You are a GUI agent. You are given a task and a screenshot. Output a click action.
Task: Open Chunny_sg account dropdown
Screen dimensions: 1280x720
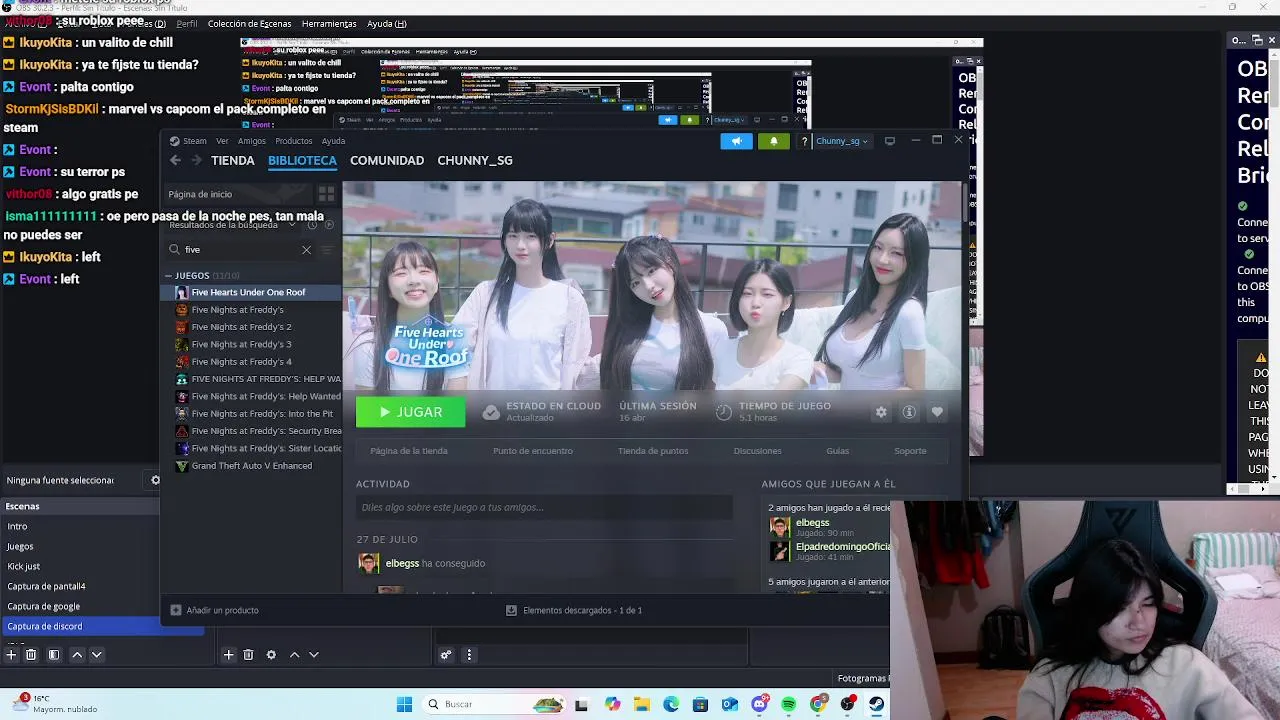[x=841, y=141]
